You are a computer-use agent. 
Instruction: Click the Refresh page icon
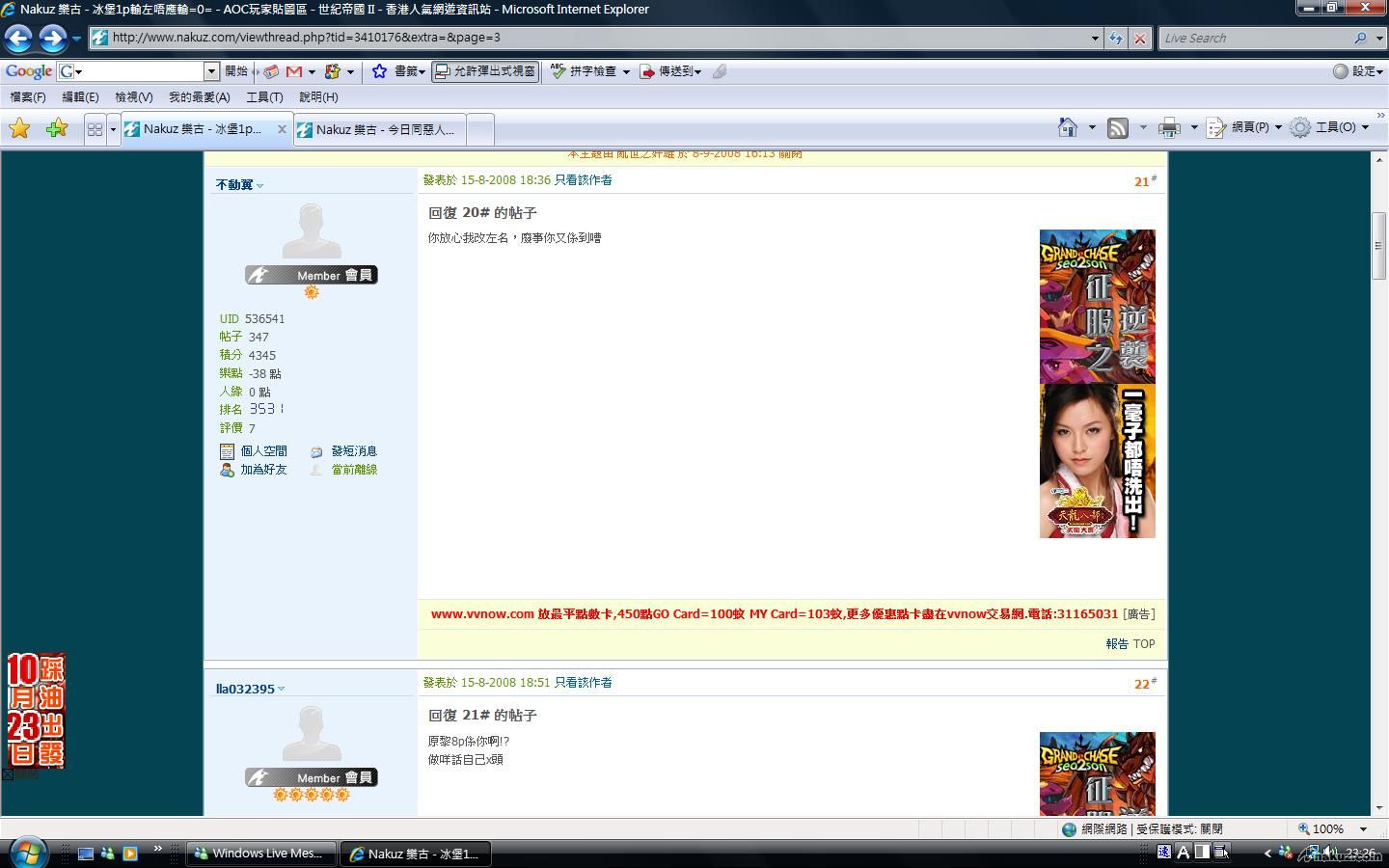tap(1116, 39)
